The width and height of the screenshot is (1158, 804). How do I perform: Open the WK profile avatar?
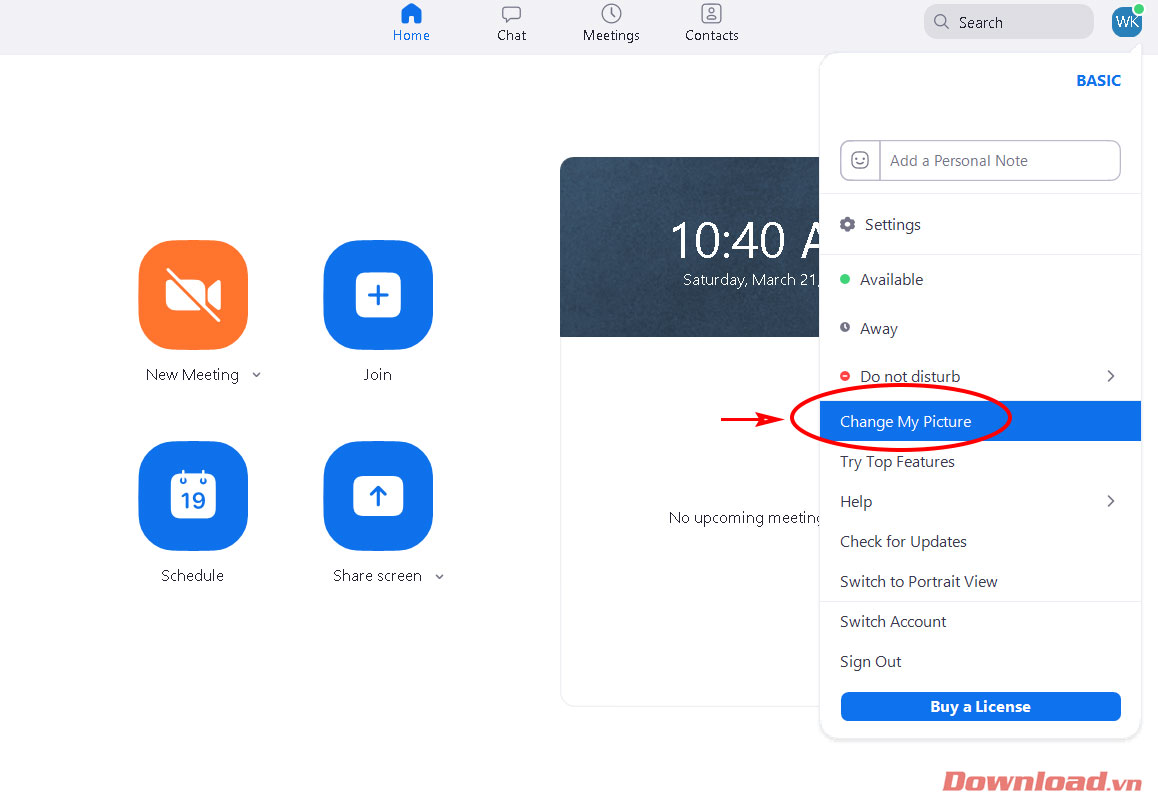[x=1126, y=22]
